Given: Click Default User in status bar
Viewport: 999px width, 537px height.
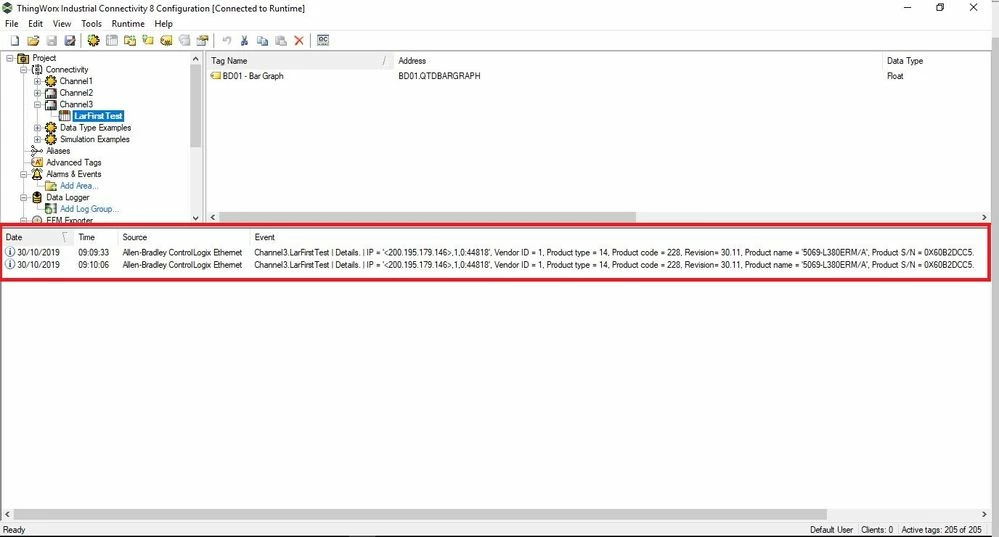Looking at the screenshot, I should point(831,529).
